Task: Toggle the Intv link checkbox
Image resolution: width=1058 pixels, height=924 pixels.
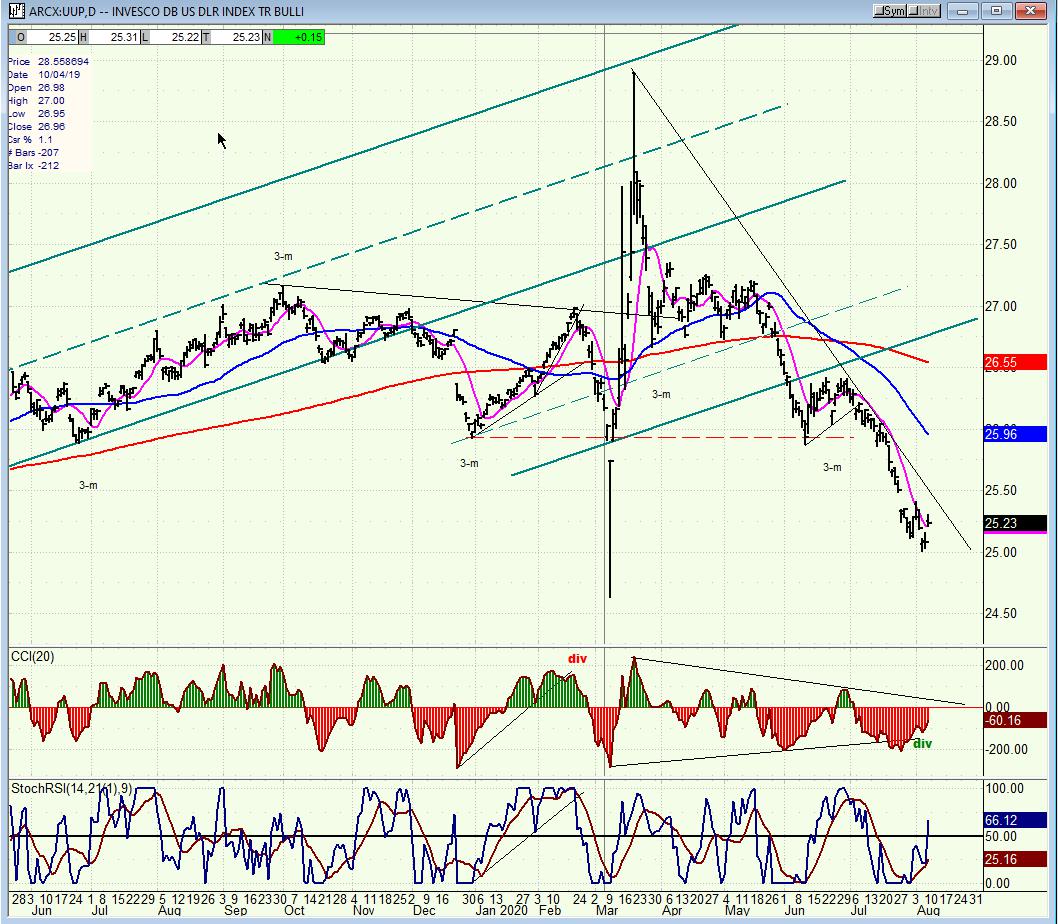Action: (923, 11)
